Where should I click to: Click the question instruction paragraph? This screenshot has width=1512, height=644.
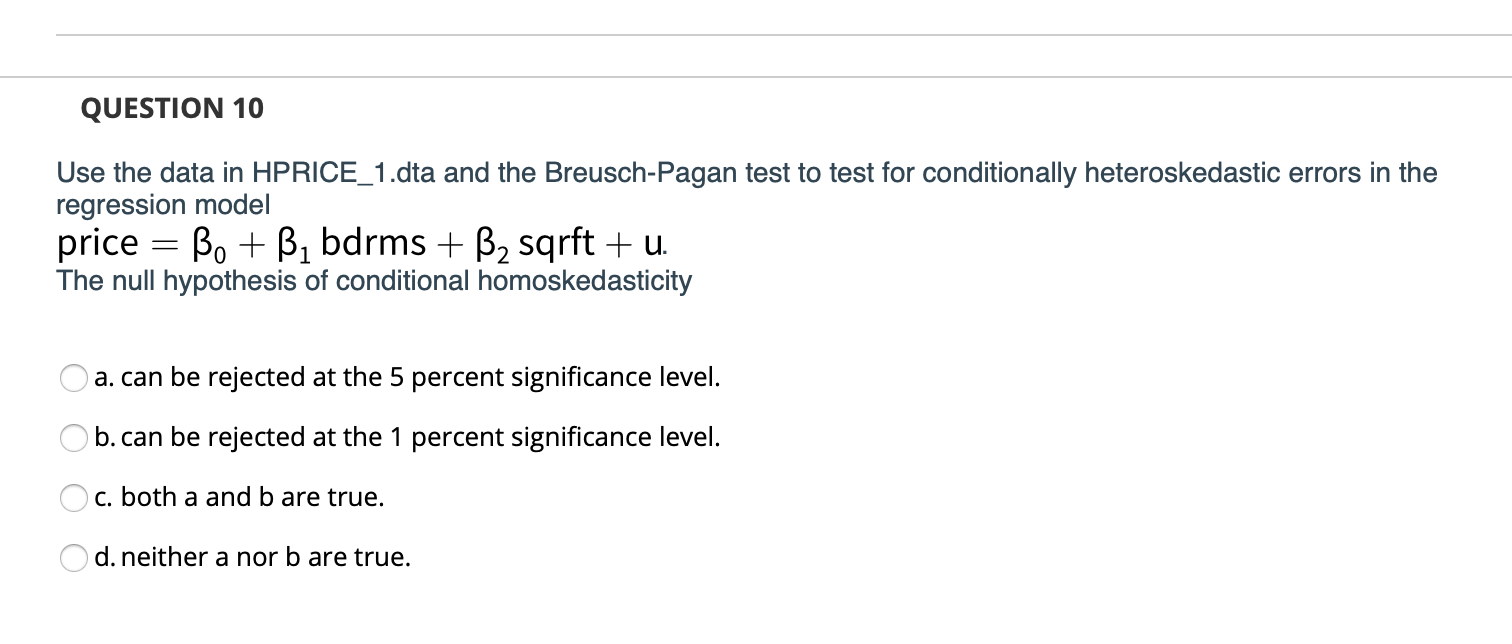[x=746, y=188]
